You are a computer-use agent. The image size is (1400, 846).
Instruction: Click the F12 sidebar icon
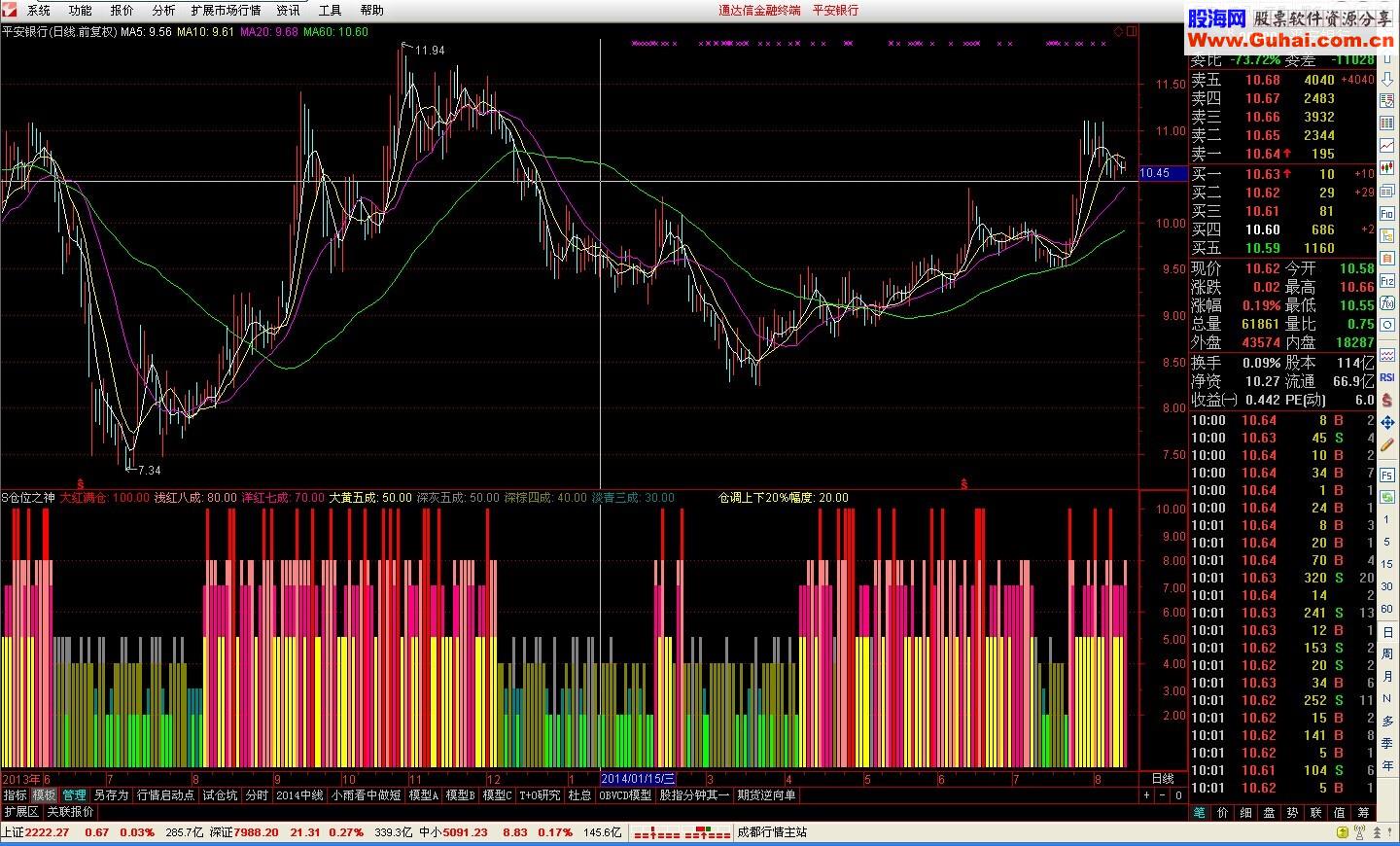(1387, 281)
